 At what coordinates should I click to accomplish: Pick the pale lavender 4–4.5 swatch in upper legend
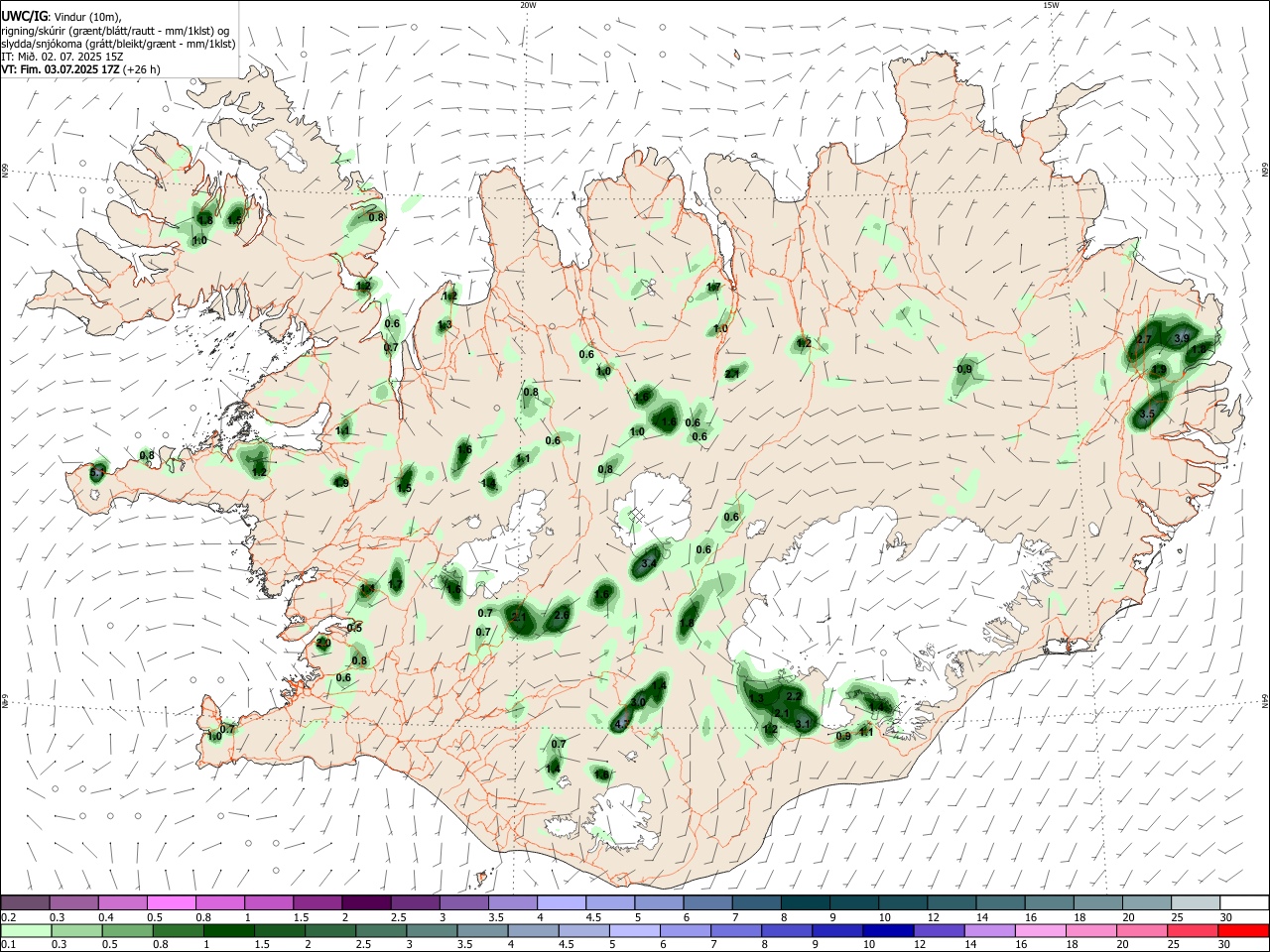(562, 902)
